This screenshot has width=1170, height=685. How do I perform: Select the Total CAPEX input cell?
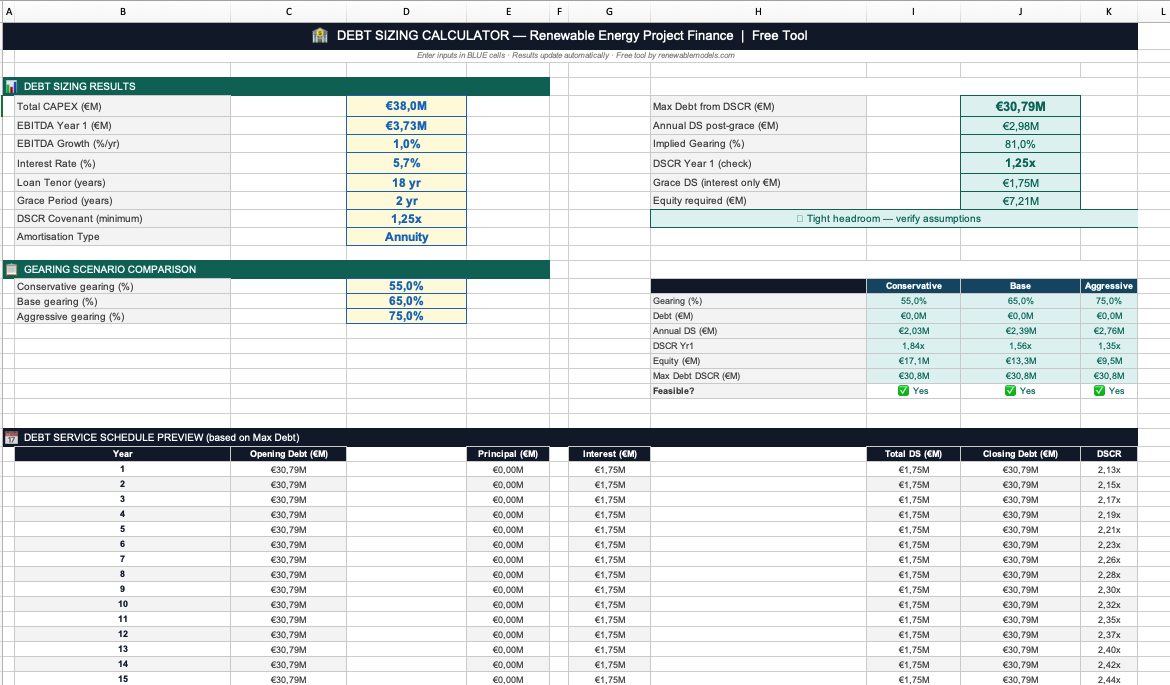[407, 106]
